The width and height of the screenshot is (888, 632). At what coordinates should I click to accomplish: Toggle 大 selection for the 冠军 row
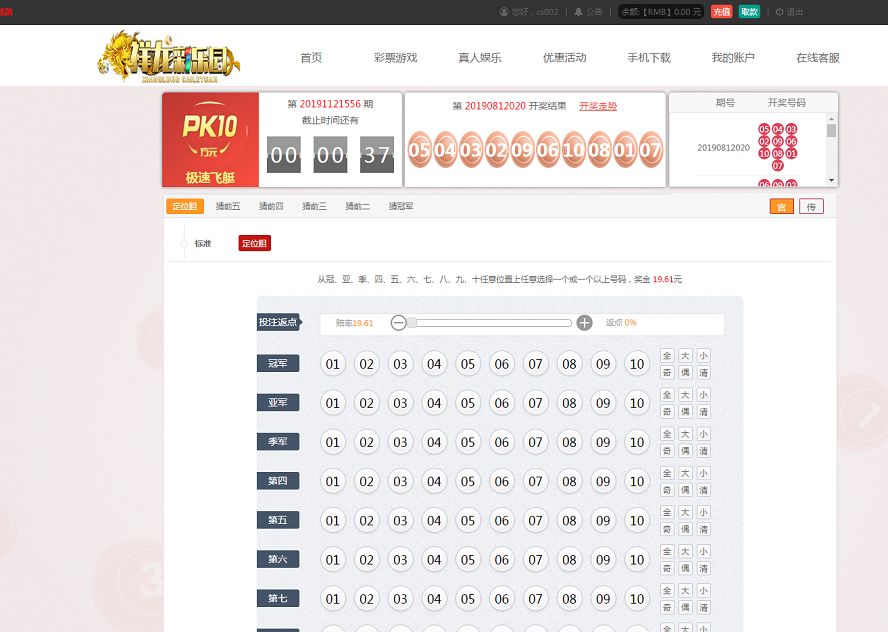(684, 355)
